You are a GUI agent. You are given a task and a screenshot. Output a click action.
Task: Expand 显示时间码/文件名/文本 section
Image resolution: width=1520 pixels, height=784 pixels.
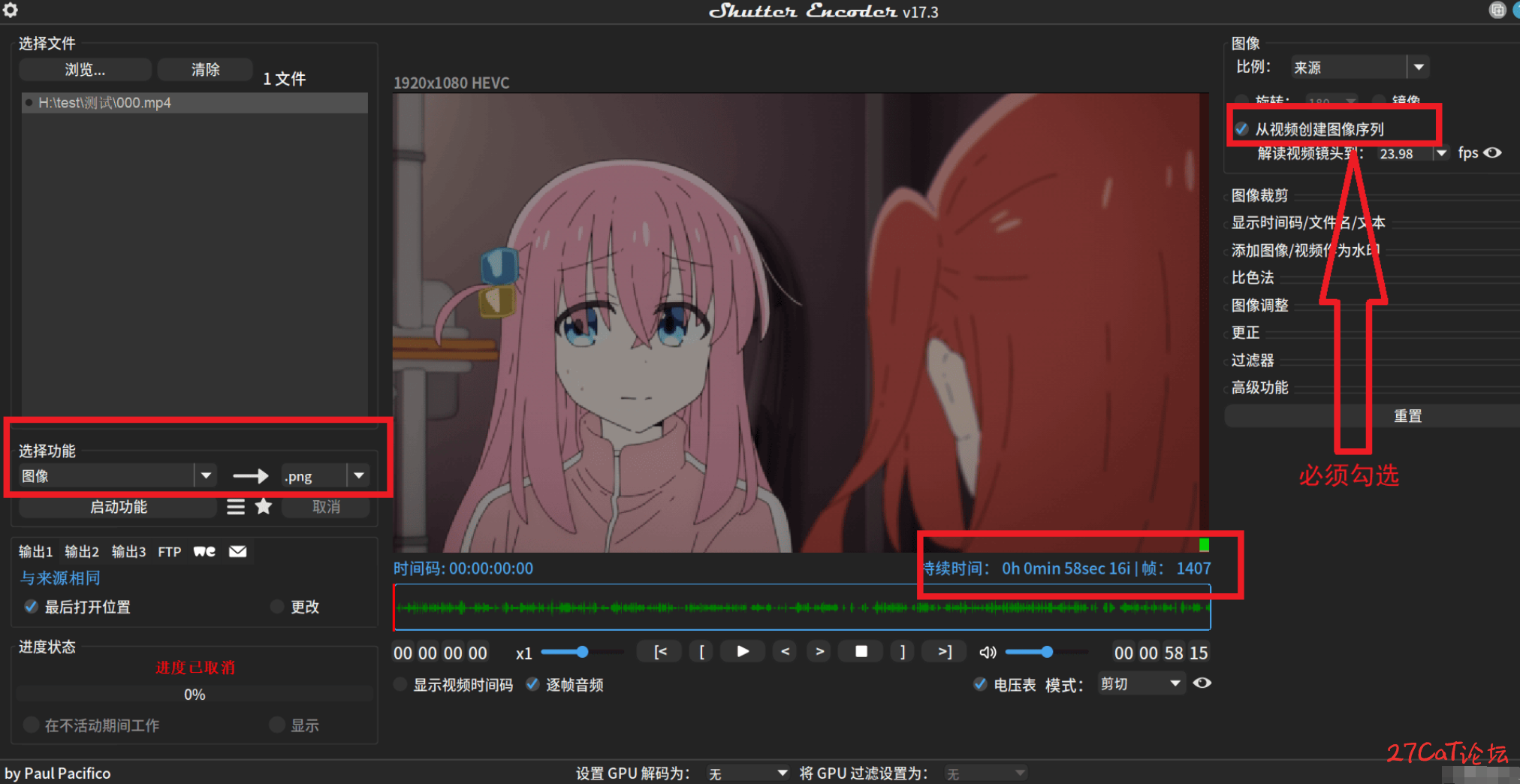click(1308, 222)
